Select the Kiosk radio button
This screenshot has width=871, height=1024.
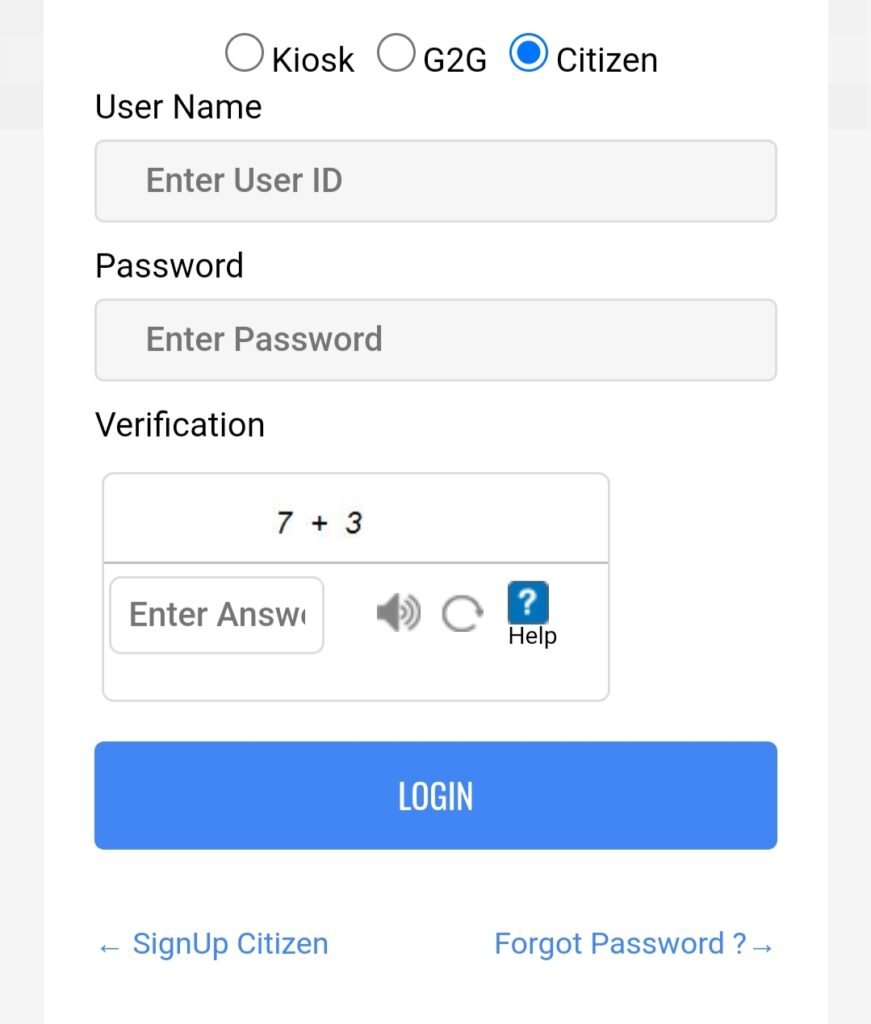(244, 54)
